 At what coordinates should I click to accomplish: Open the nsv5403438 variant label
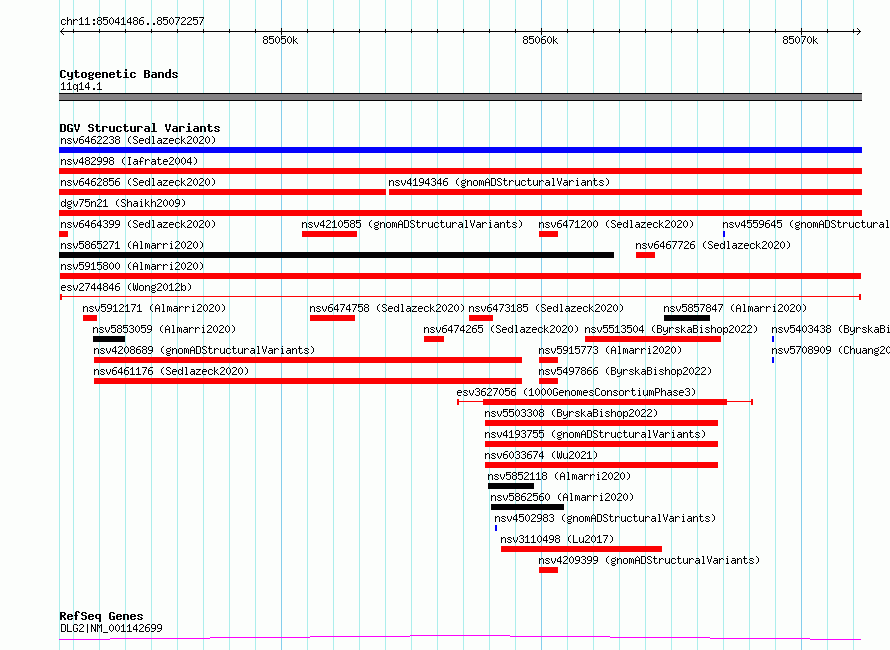click(x=830, y=329)
